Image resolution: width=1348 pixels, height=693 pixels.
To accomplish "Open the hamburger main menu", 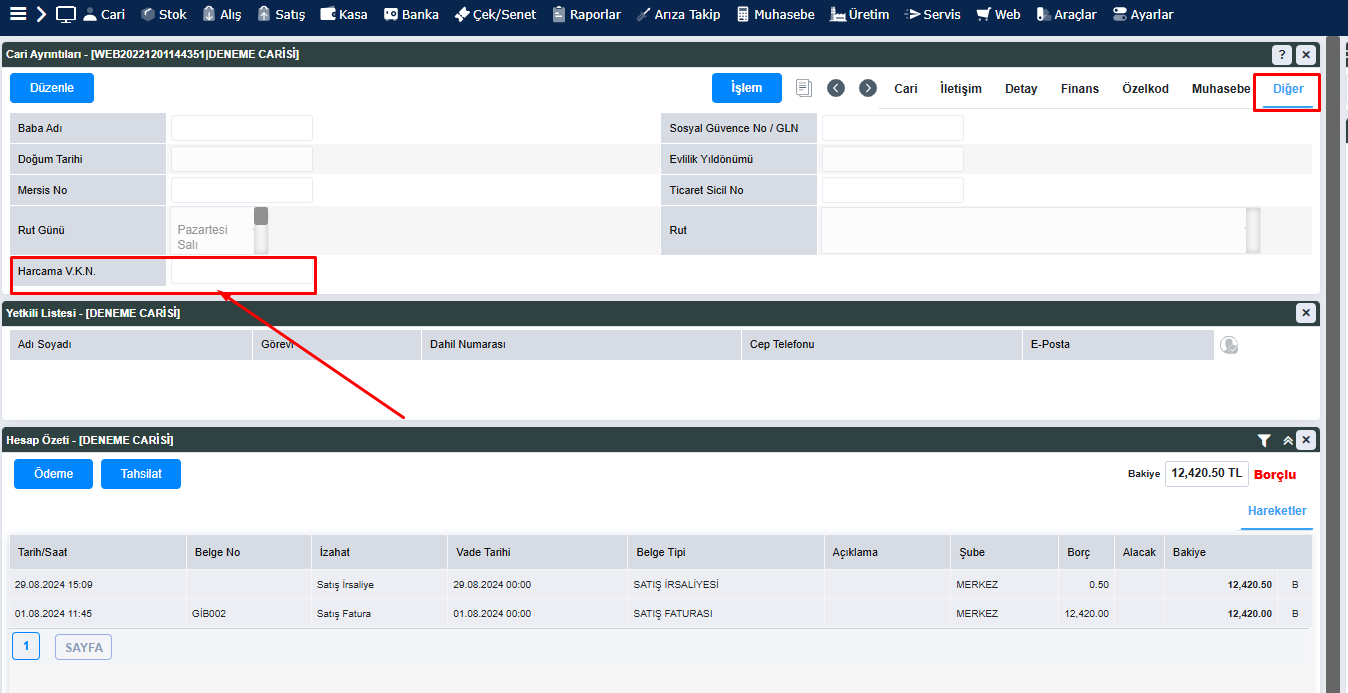I will [17, 14].
